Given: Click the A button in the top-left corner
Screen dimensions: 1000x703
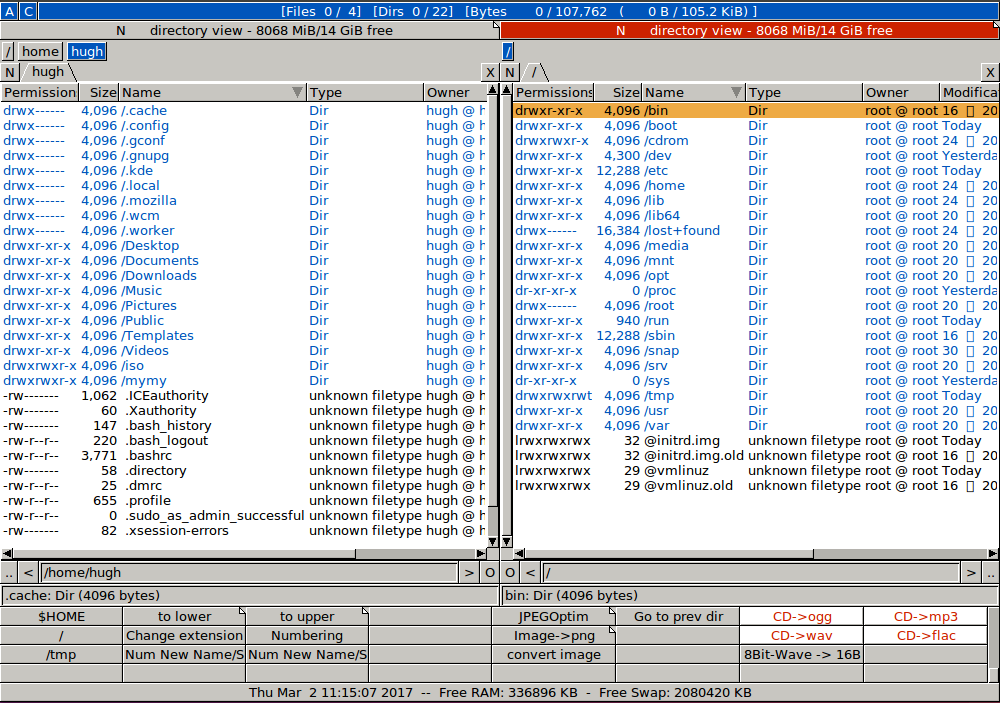Looking at the screenshot, I should pos(11,11).
